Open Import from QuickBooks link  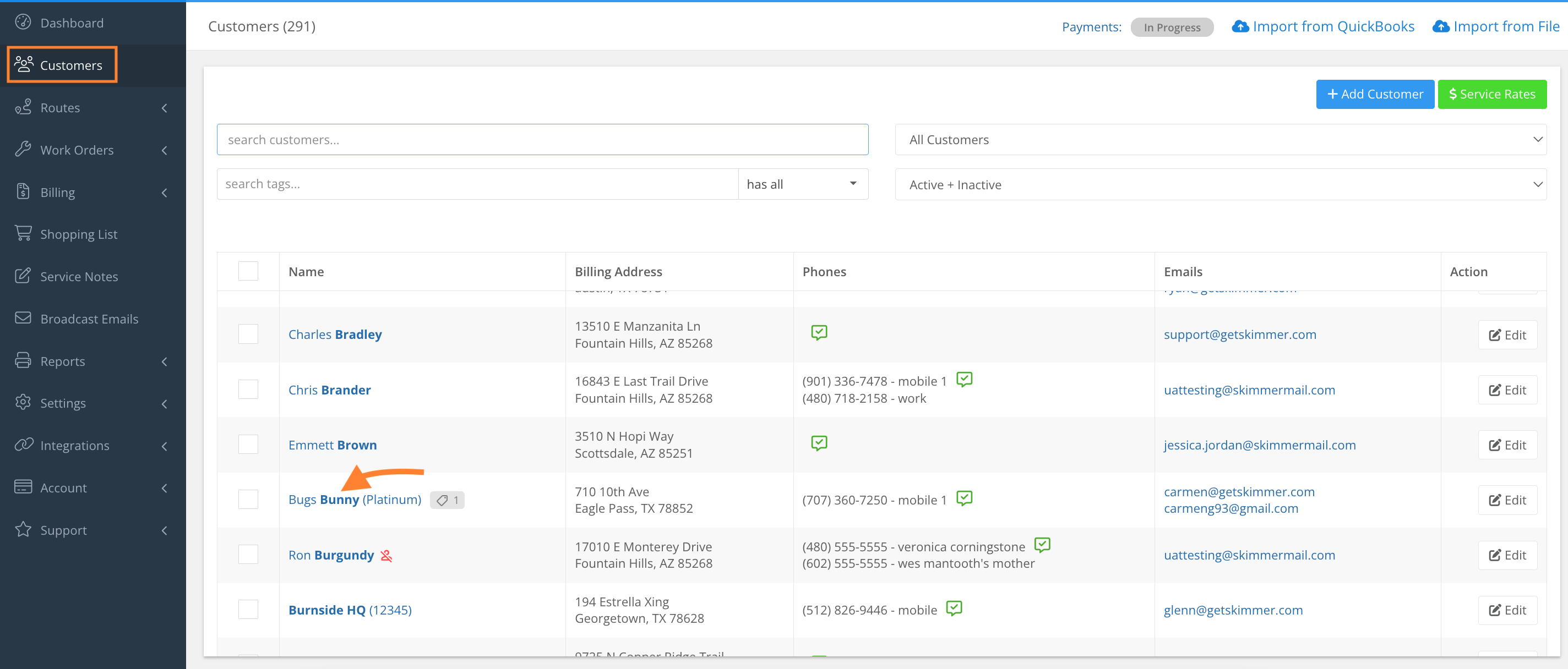coord(1324,27)
